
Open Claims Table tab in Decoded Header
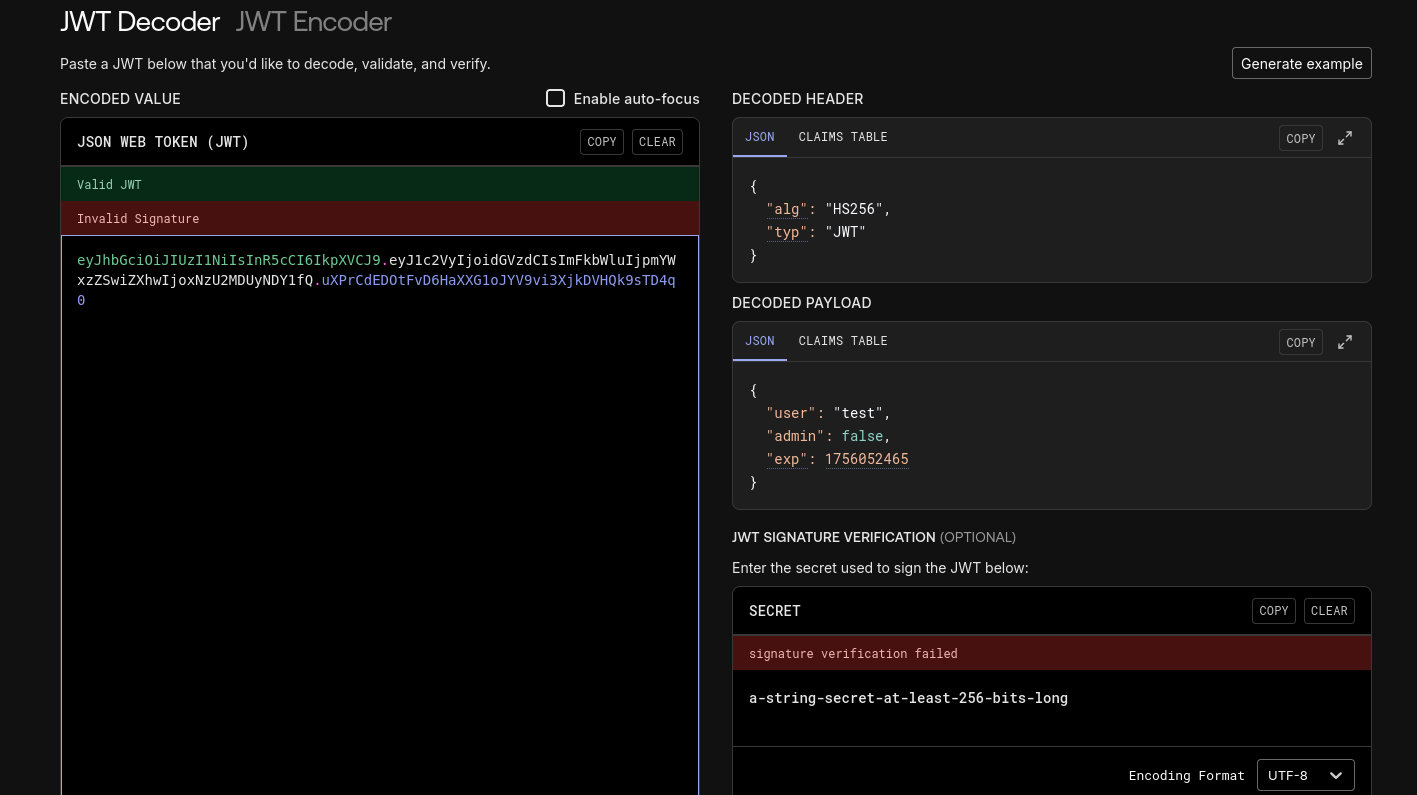(842, 137)
